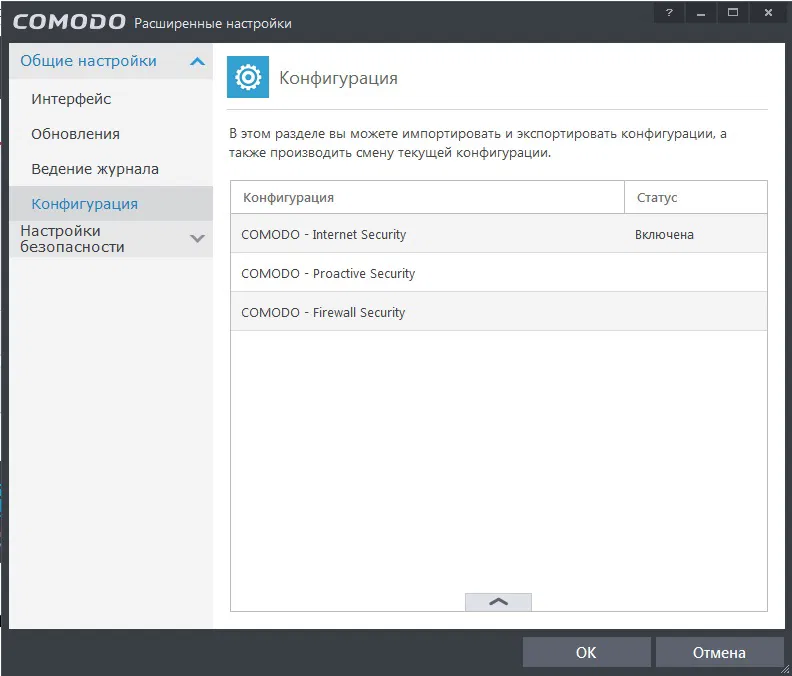The height and width of the screenshot is (676, 792).
Task: Open the bottom chevron handle of the list
Action: [498, 602]
